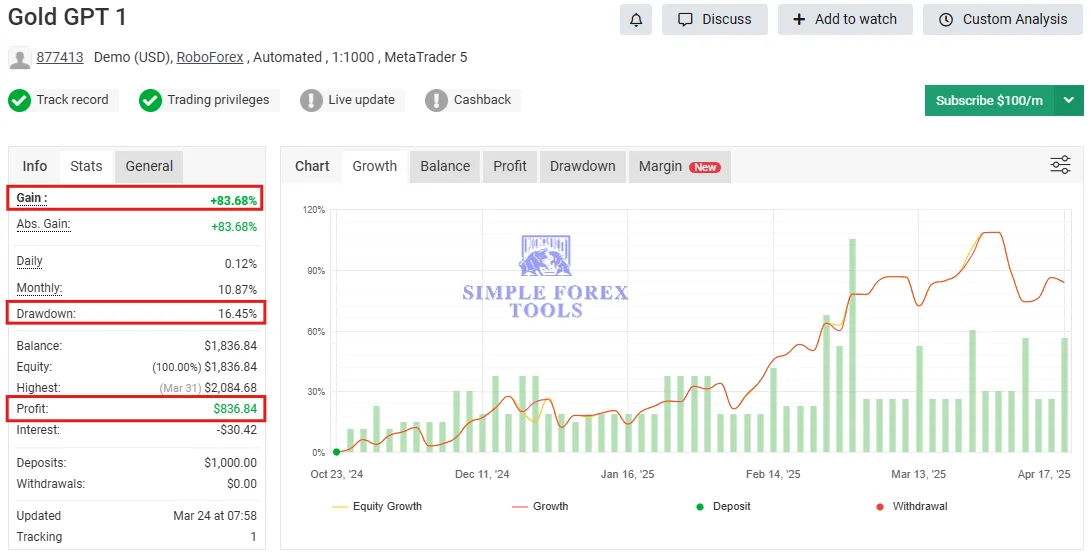Click Trading privileges checkmark icon
The image size is (1091, 556).
151,100
